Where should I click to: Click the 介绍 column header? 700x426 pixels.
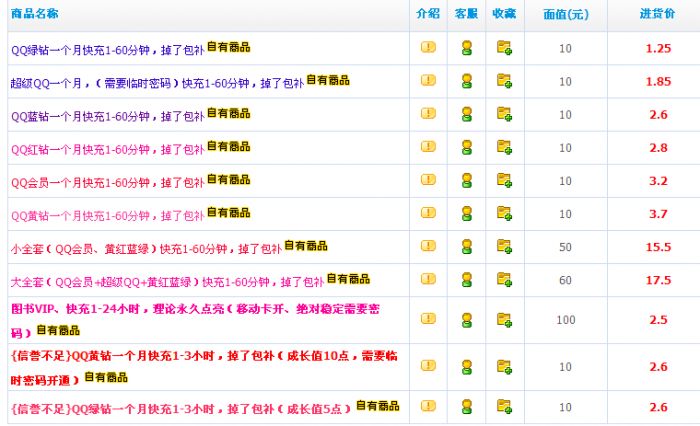[428, 13]
